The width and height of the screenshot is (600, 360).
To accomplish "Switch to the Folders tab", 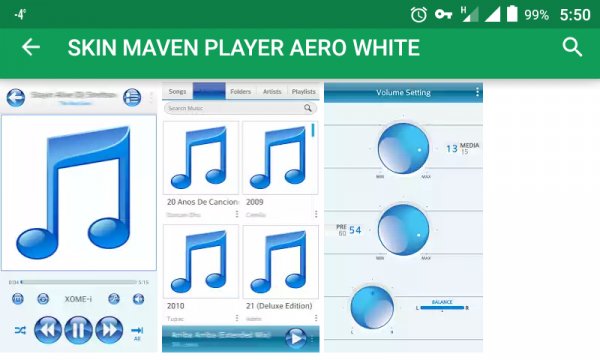I will coord(241,91).
